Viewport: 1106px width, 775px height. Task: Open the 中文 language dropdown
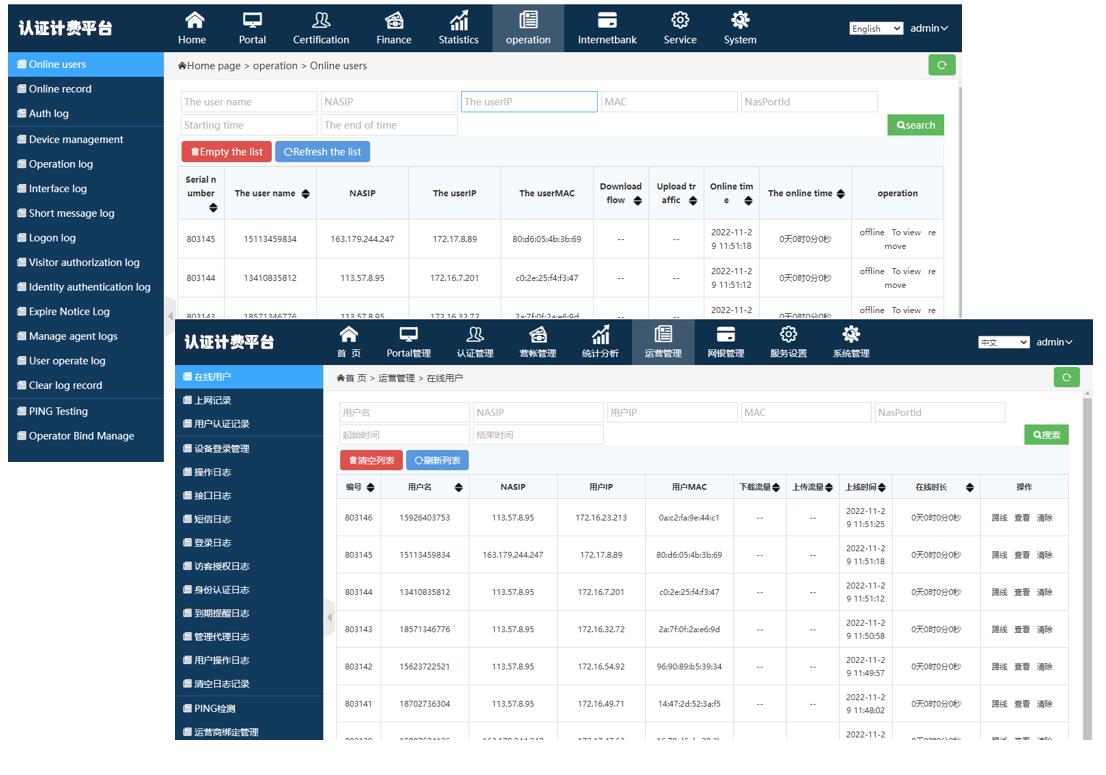coord(1003,342)
